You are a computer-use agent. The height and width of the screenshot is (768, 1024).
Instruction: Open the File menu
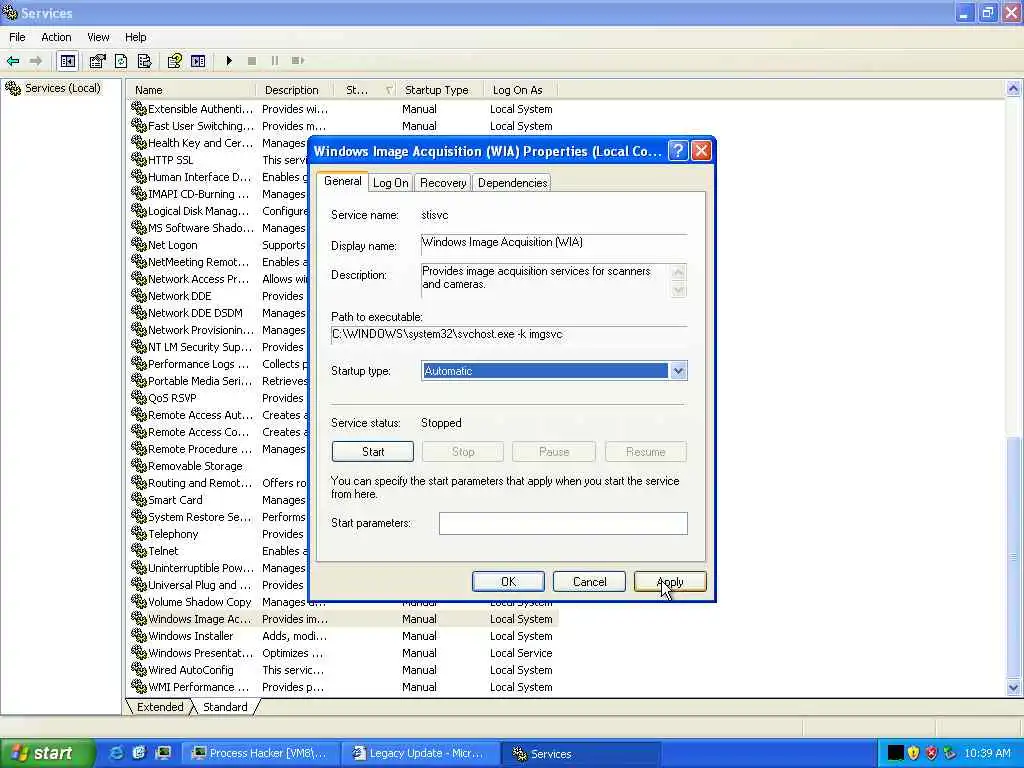click(x=17, y=37)
